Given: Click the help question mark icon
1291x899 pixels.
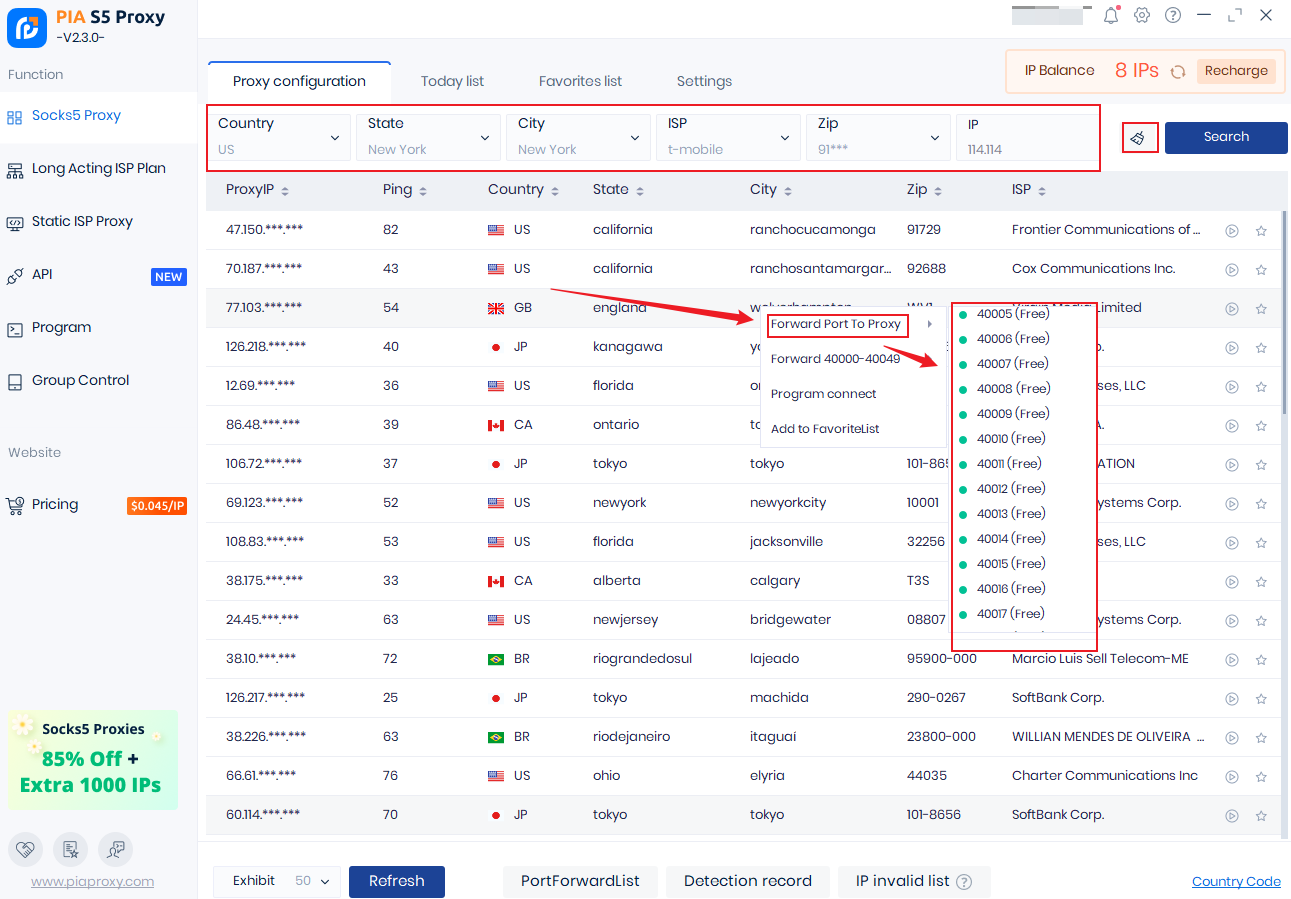Looking at the screenshot, I should (x=1173, y=15).
